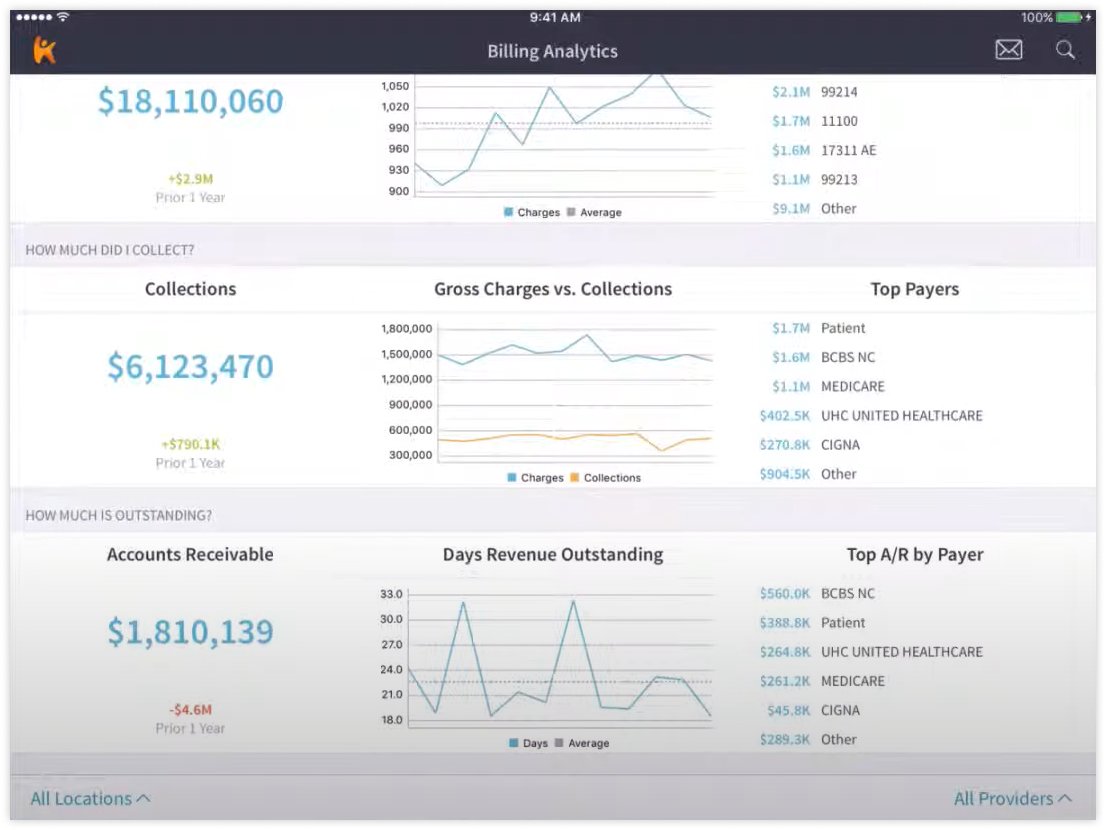Tap the battery indicator in the status bar
Image resolution: width=1106 pixels, height=830 pixels.
(x=1070, y=17)
